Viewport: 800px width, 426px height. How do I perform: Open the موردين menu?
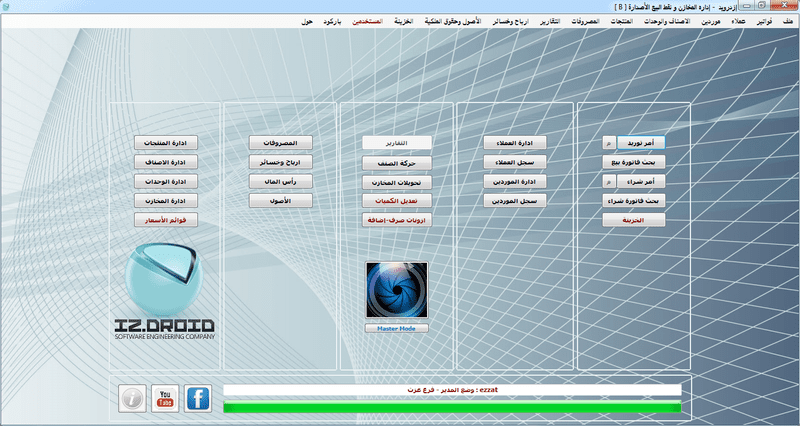[x=711, y=21]
